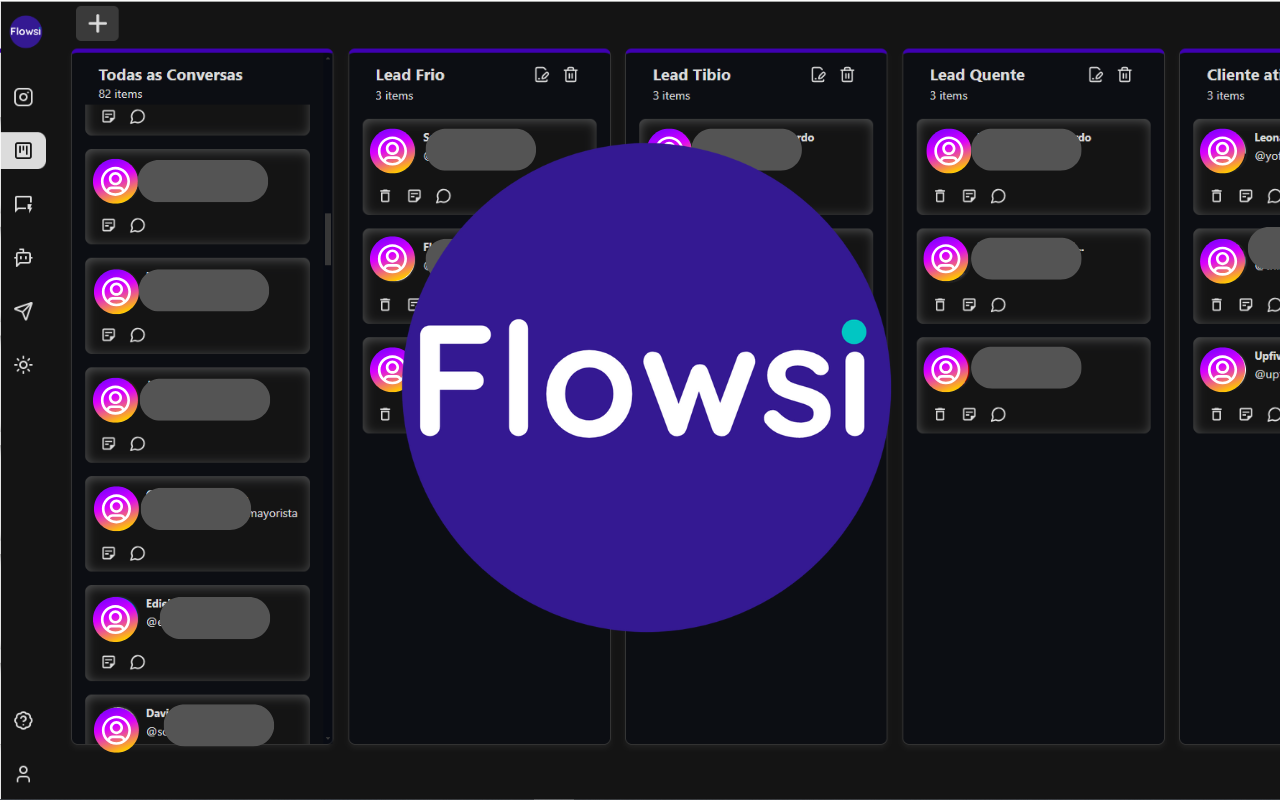Viewport: 1280px width, 800px height.
Task: Click the 3 items label under Lead Frio
Action: pos(394,96)
